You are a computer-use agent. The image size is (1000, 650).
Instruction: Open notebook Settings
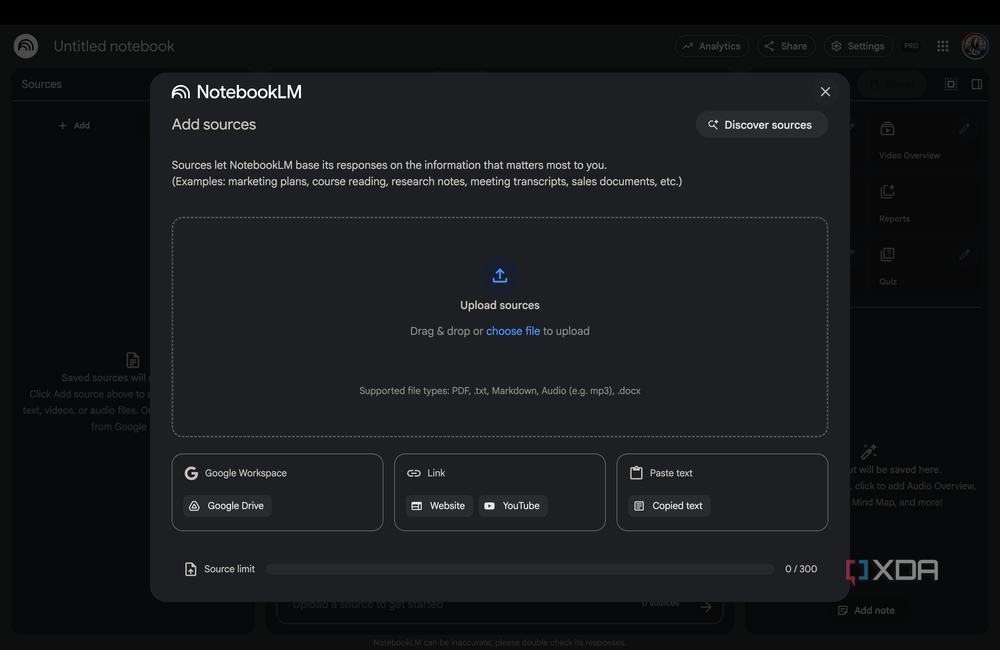(858, 46)
